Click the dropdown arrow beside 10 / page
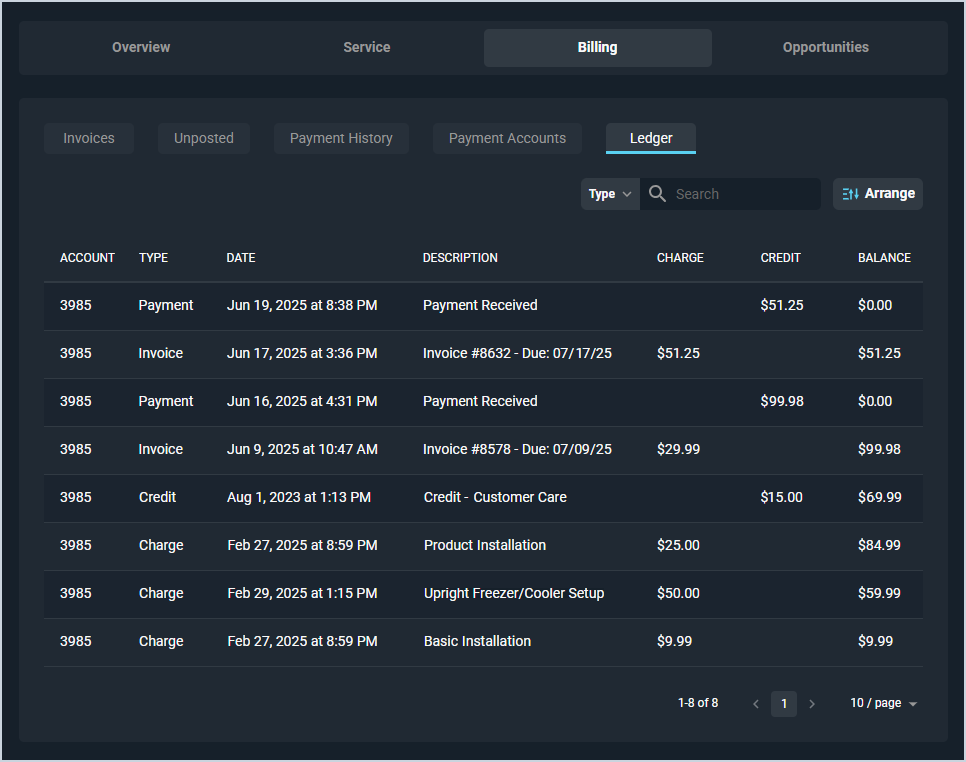Screen dimensions: 966x762 click(913, 703)
